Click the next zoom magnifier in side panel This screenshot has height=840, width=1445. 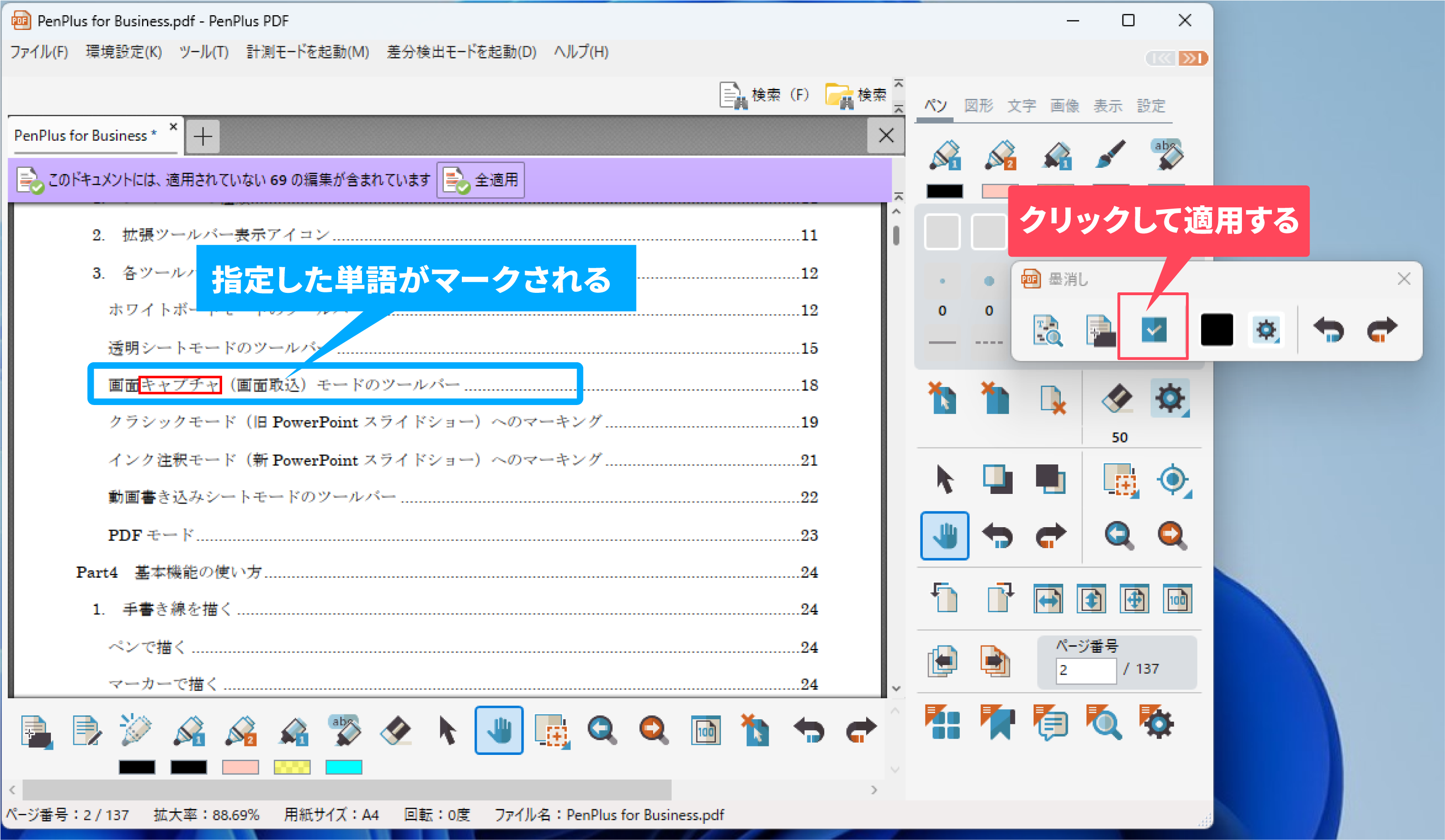click(x=1172, y=535)
